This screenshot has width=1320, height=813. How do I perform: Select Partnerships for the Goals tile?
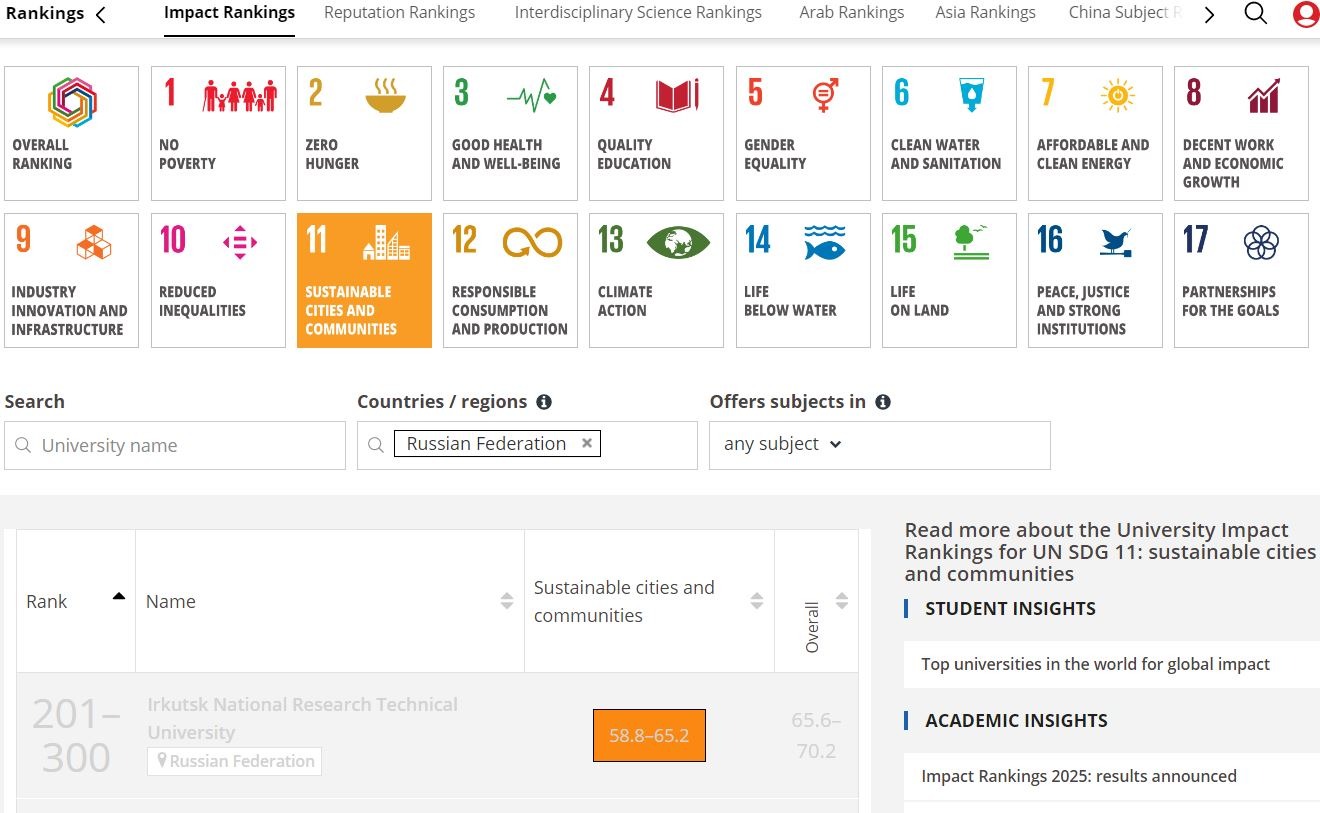[1241, 280]
